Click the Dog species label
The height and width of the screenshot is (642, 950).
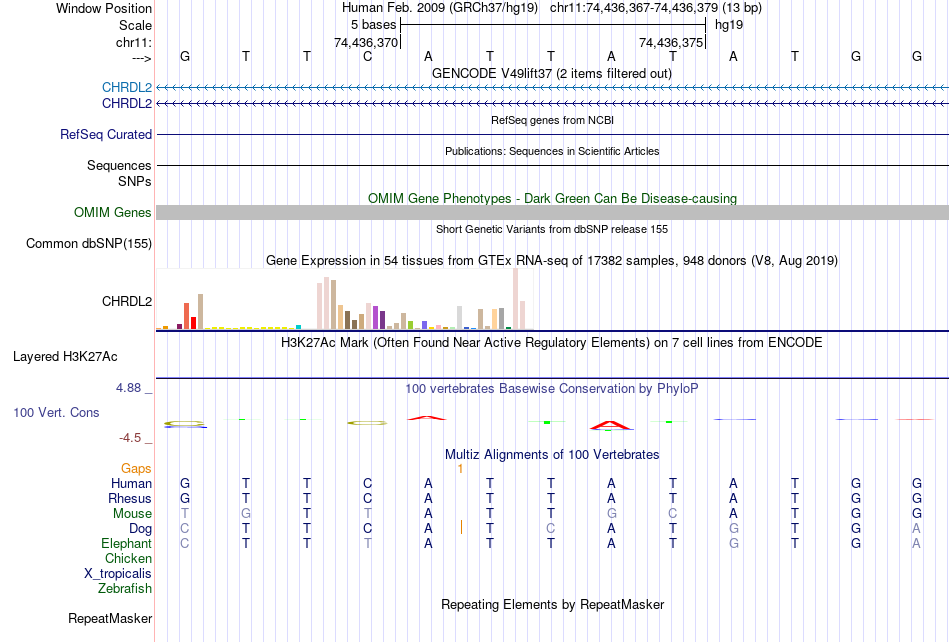click(141, 529)
